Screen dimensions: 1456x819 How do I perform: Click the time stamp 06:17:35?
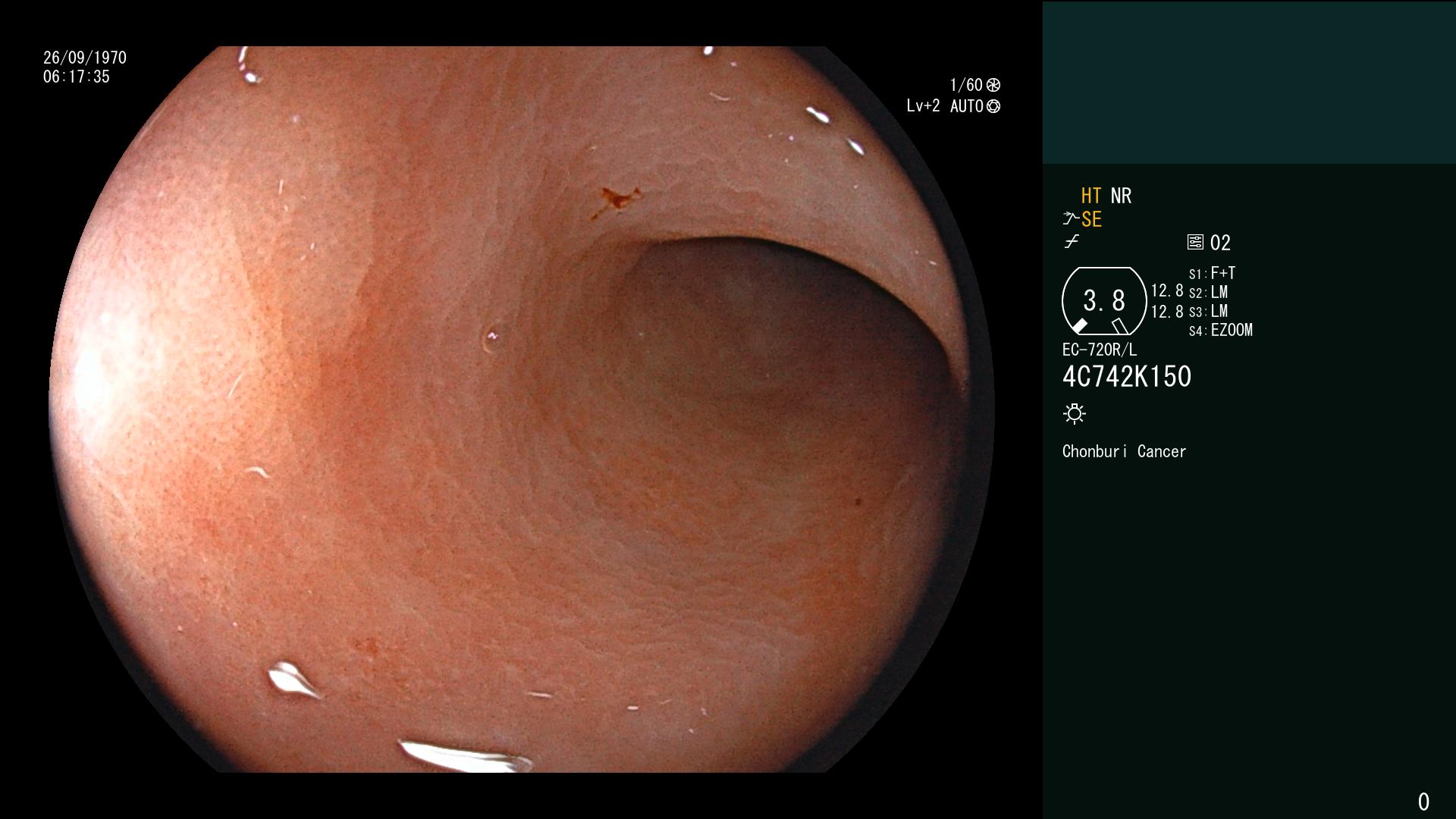click(x=77, y=77)
